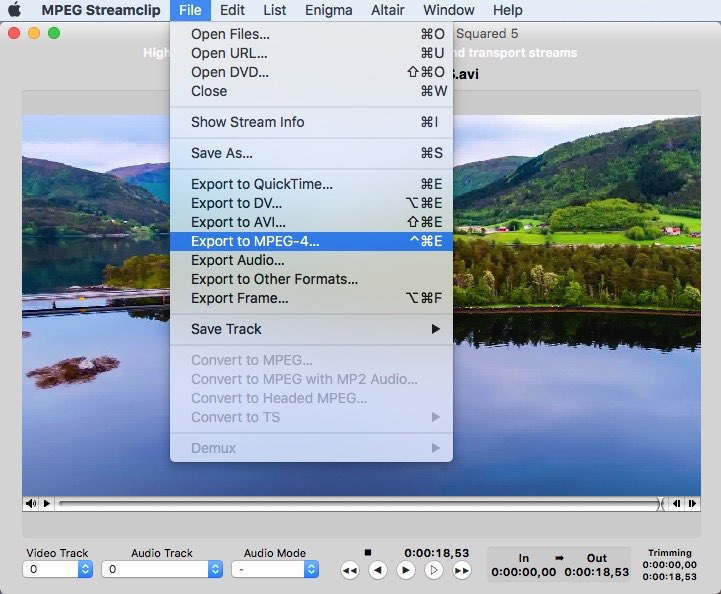Expand the Audio Mode dropdown
The width and height of the screenshot is (721, 594).
pos(275,569)
